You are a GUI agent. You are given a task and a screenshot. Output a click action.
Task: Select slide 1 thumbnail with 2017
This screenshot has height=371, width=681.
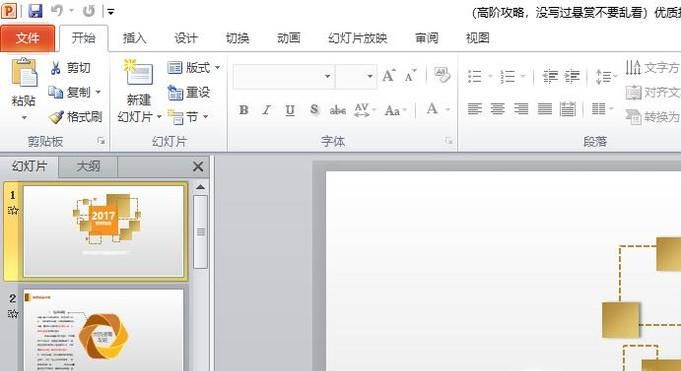tap(103, 231)
